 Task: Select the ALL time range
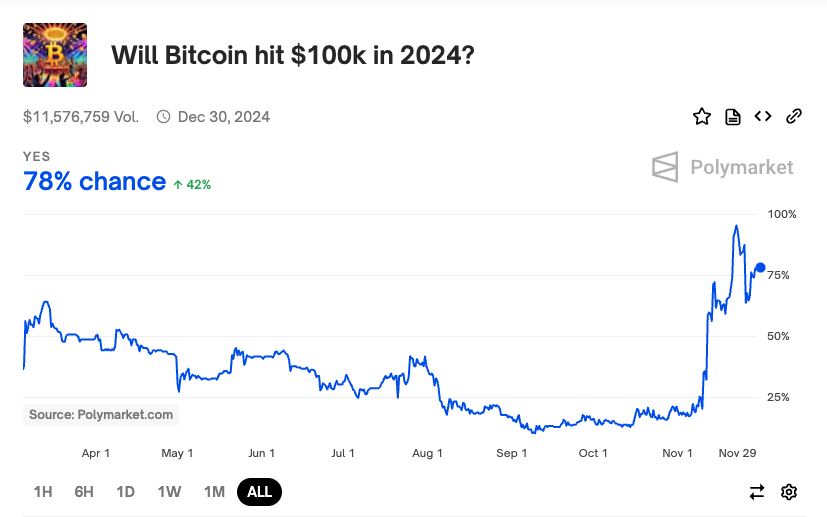point(260,492)
